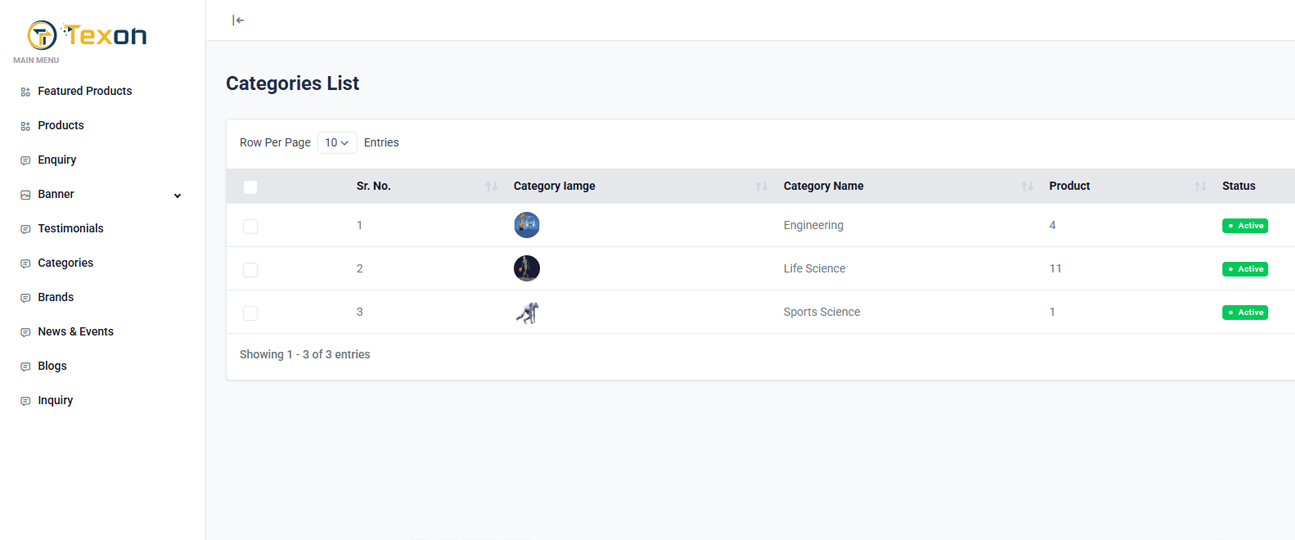Image resolution: width=1295 pixels, height=540 pixels.
Task: Click product count 11 for Life Science
Action: tap(1056, 268)
